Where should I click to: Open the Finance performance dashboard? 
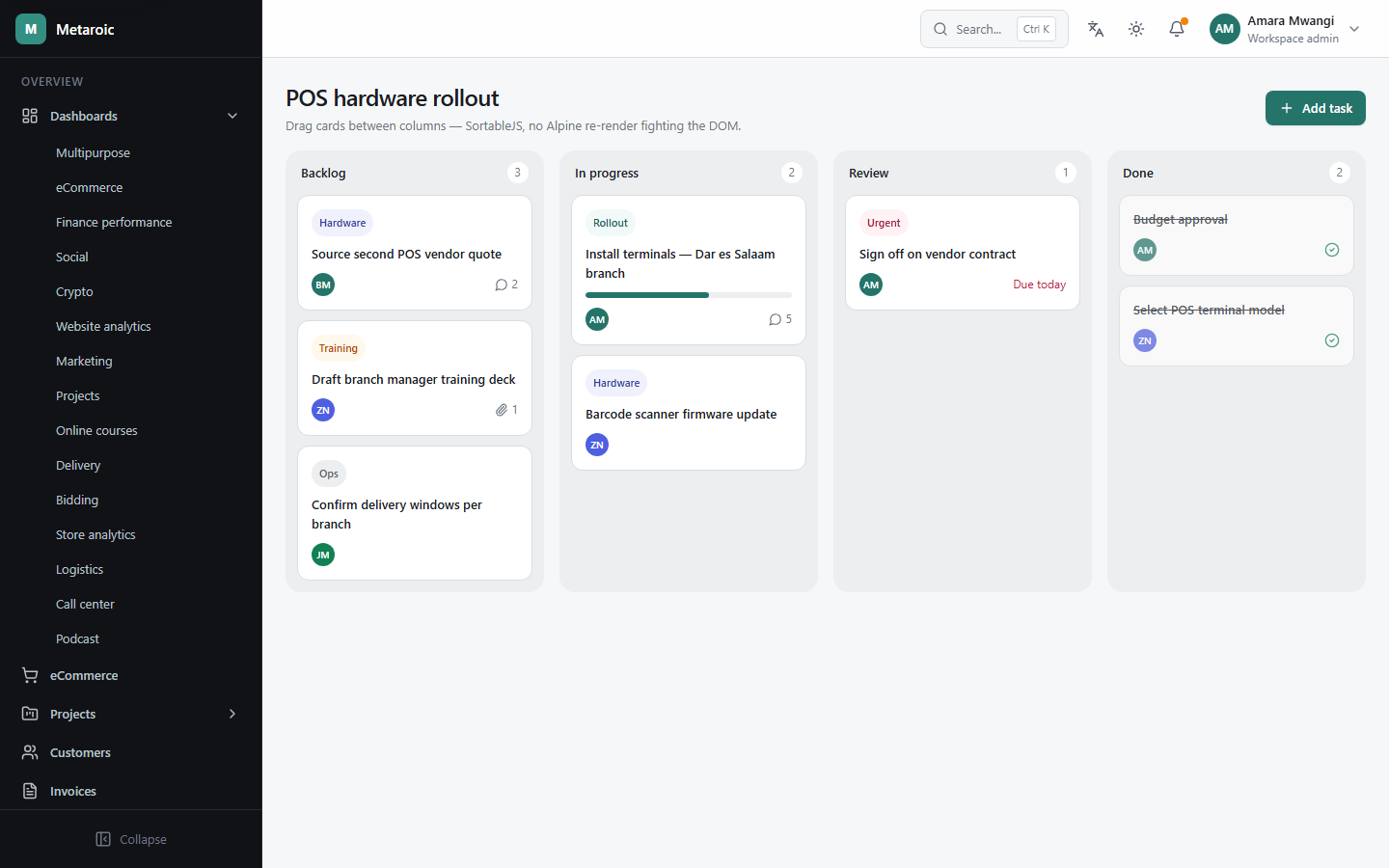[131, 222]
